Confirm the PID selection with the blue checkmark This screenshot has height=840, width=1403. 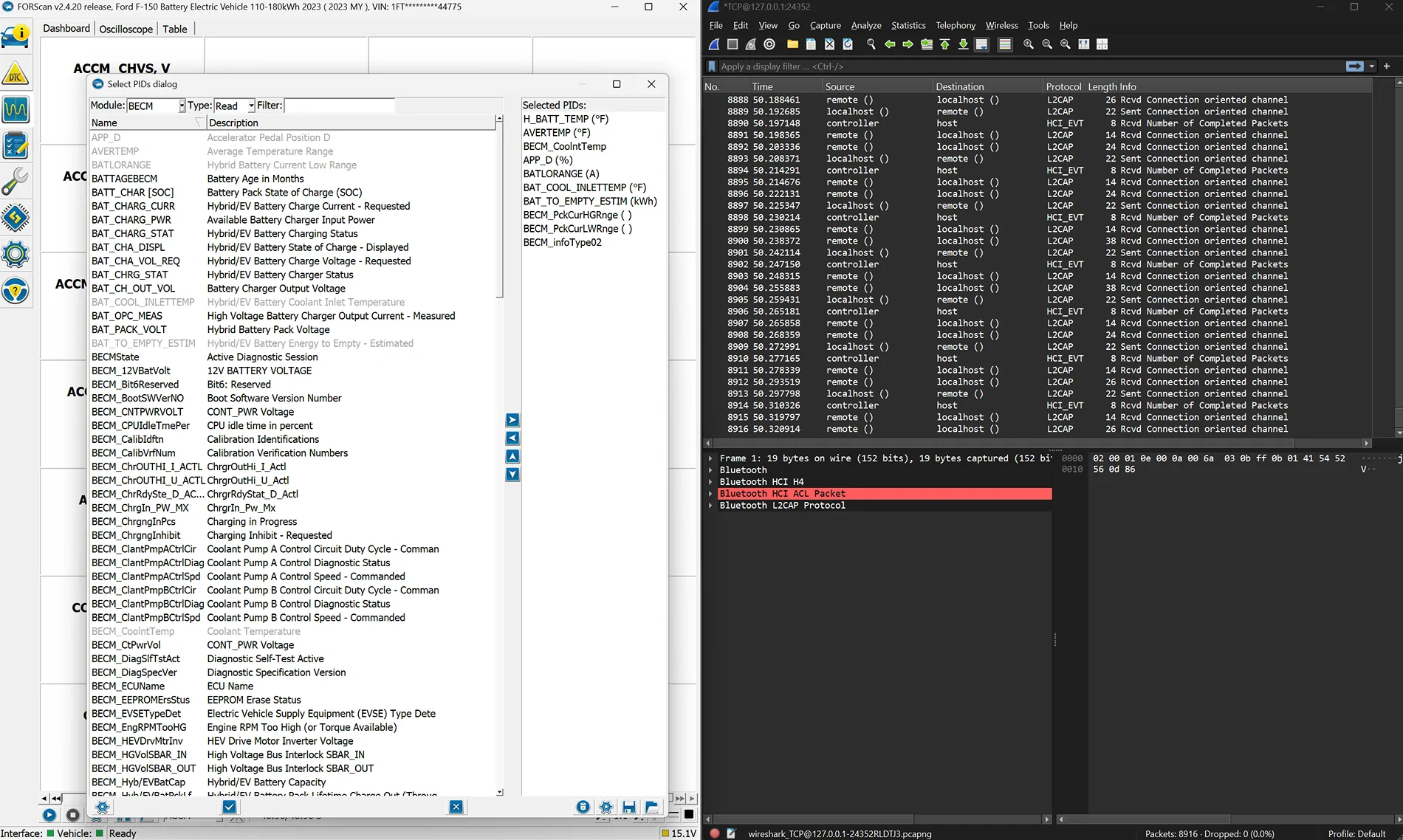click(x=229, y=807)
